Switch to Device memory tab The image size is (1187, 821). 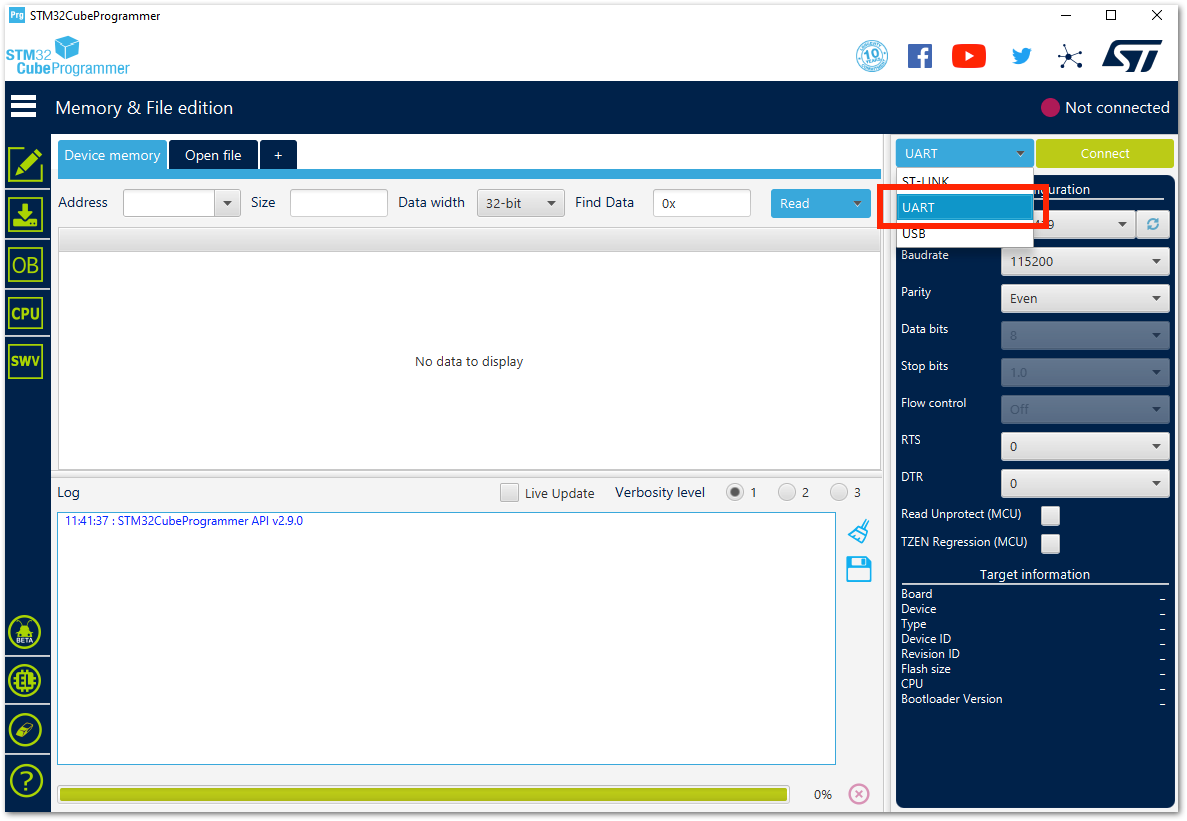pos(112,155)
